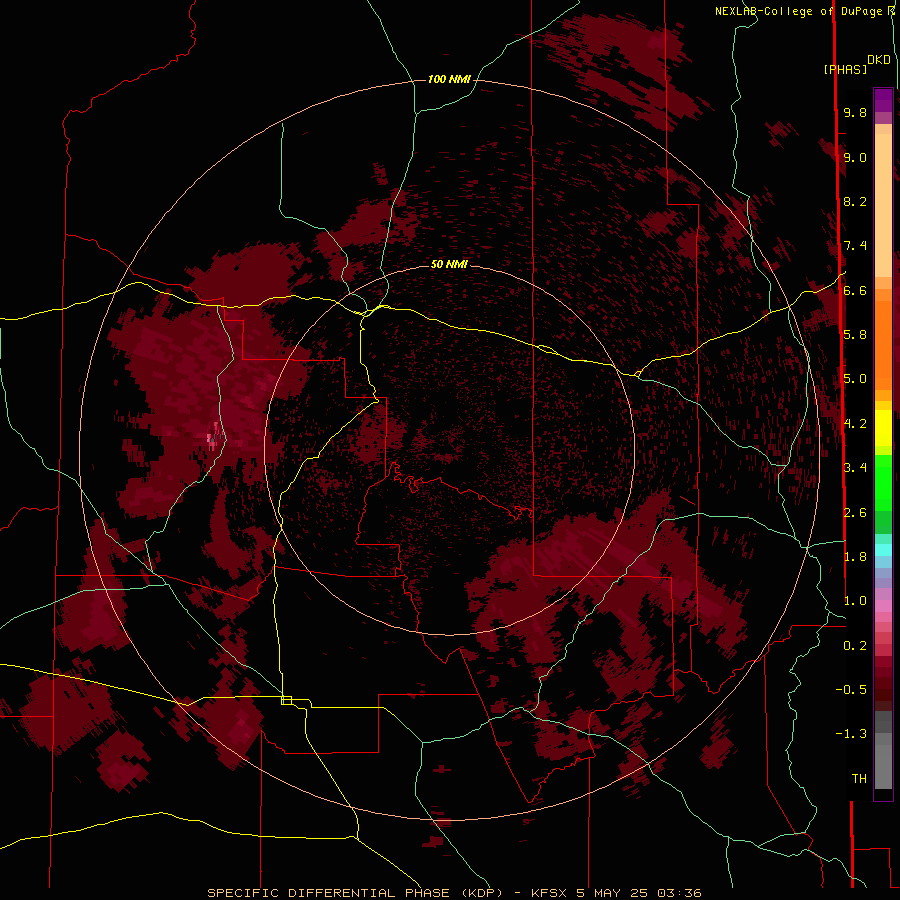900x900 pixels.
Task: Click the purple top segment of color bar
Action: pos(883,100)
